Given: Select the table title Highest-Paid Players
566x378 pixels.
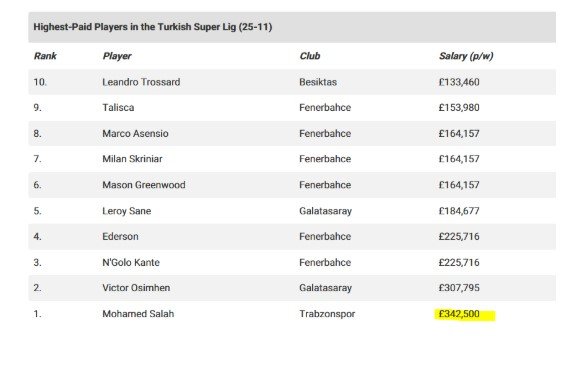Looking at the screenshot, I should click(x=153, y=27).
